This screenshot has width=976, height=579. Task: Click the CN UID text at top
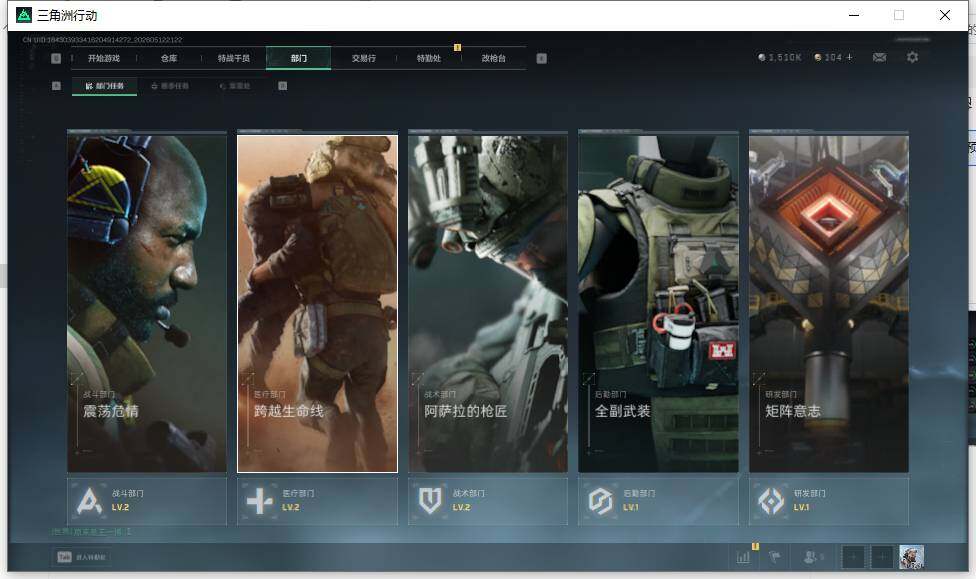pyautogui.click(x=103, y=40)
